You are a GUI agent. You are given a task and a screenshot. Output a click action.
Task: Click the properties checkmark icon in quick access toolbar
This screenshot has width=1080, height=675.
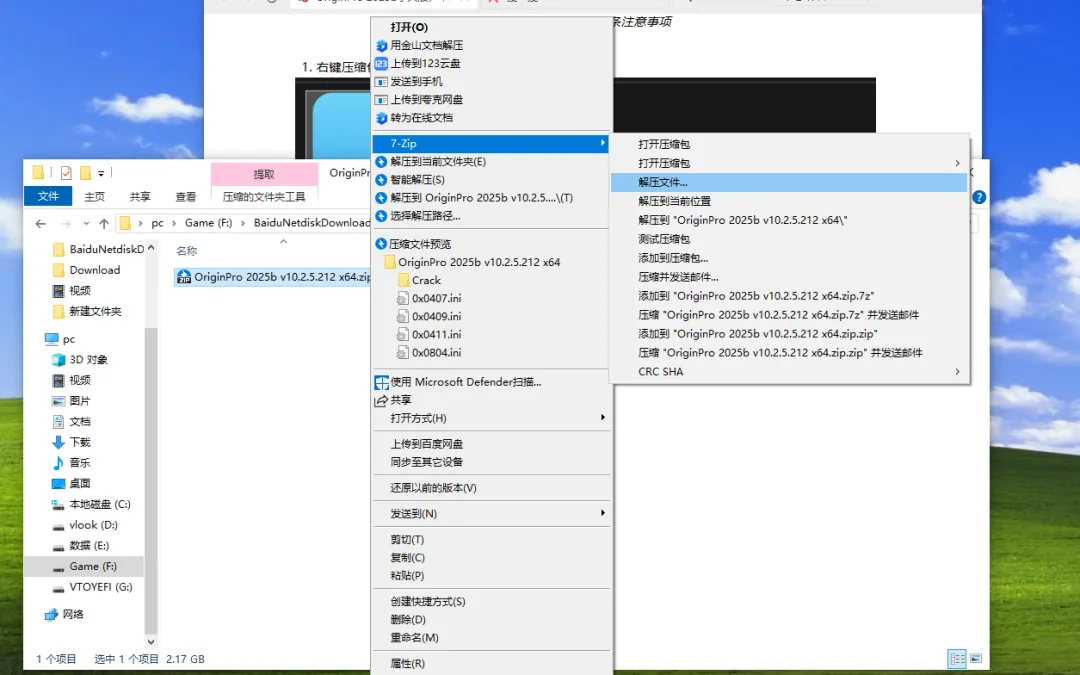coord(66,173)
